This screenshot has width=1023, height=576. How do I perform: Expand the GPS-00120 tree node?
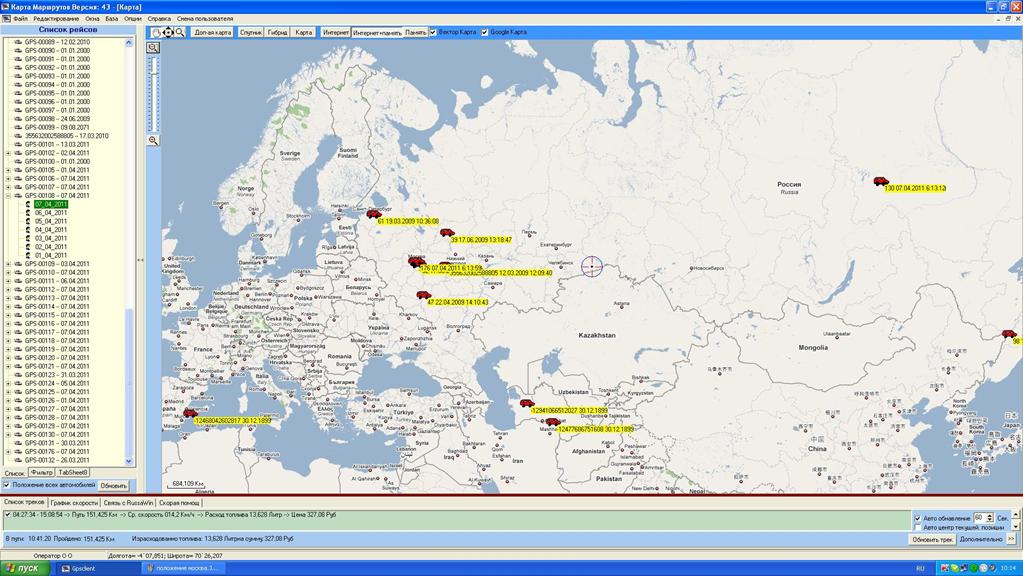pos(8,358)
